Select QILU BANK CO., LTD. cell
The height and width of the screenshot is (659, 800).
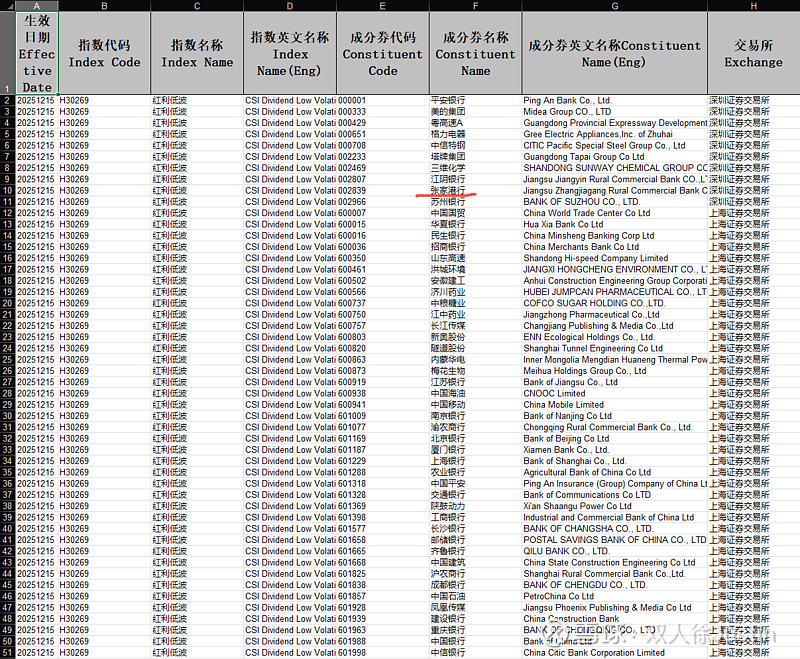pyautogui.click(x=614, y=551)
